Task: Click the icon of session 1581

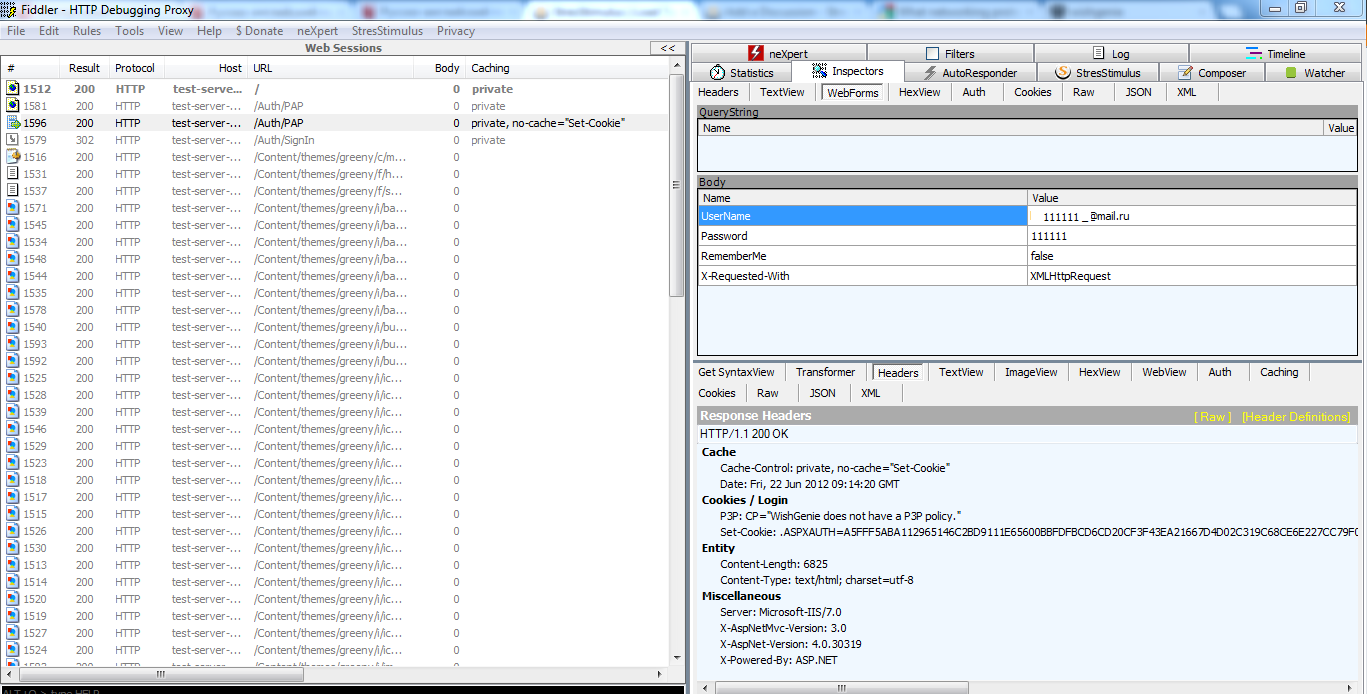Action: point(13,106)
